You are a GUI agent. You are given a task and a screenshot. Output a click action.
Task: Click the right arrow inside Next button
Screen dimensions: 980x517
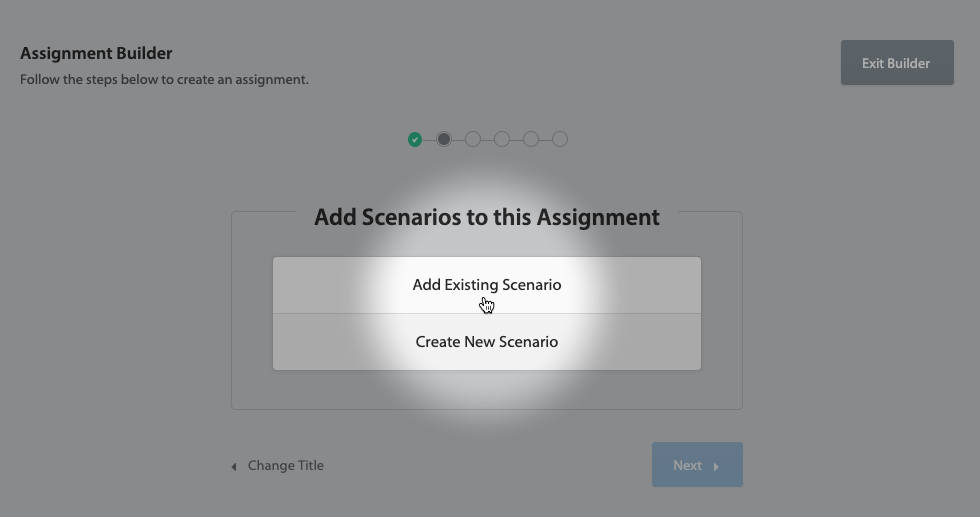716,466
